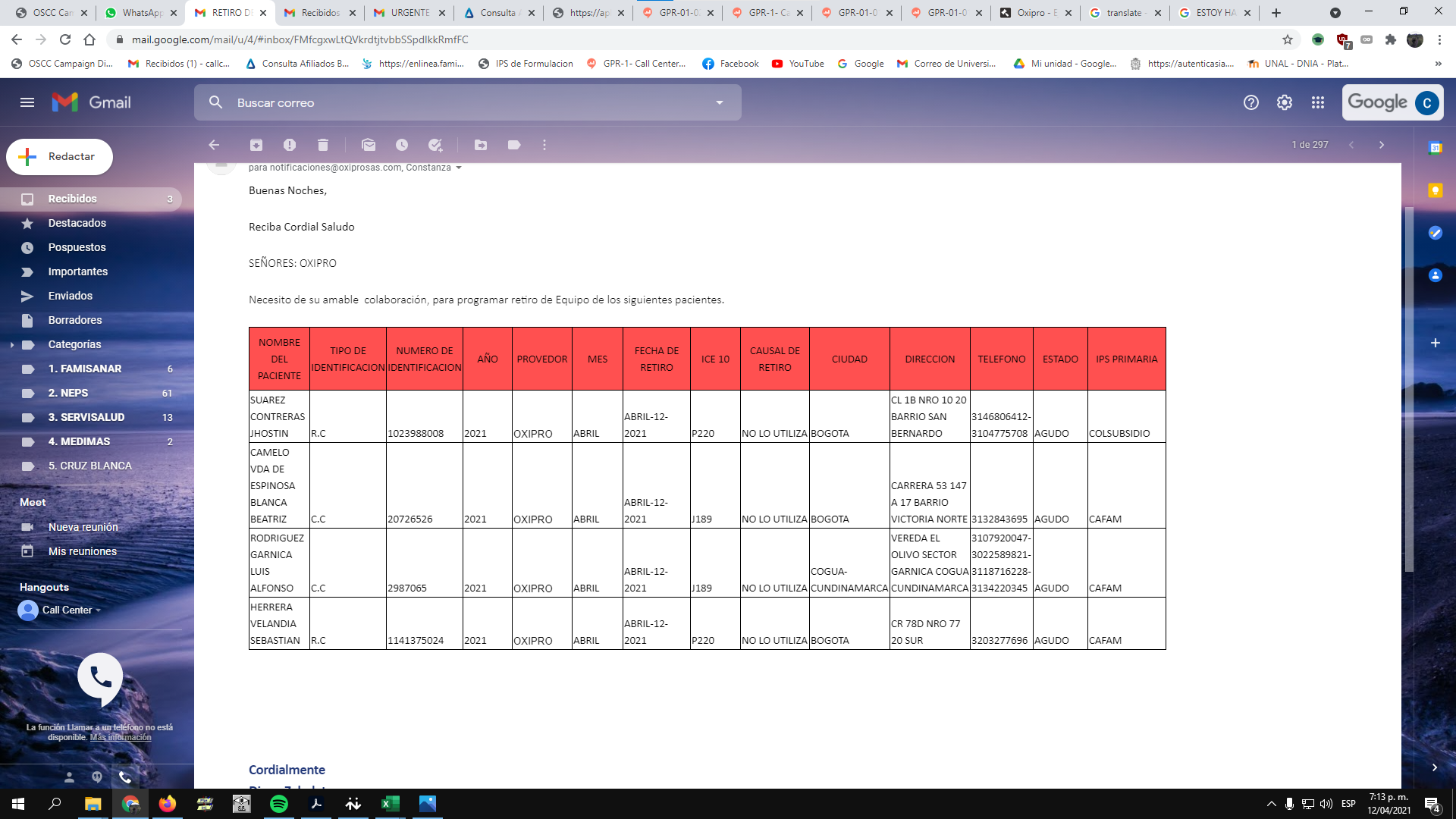Viewport: 1456px width, 819px height.
Task: Open the labels icon in the toolbar
Action: click(514, 145)
